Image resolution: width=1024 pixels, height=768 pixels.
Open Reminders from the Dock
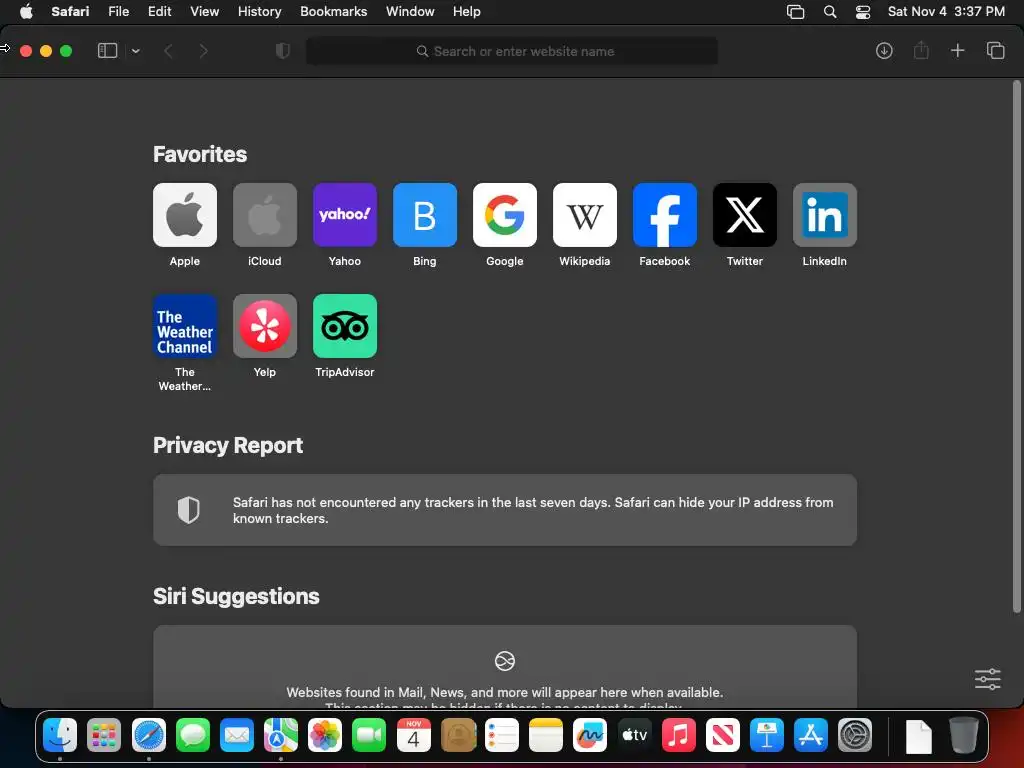pyautogui.click(x=502, y=735)
